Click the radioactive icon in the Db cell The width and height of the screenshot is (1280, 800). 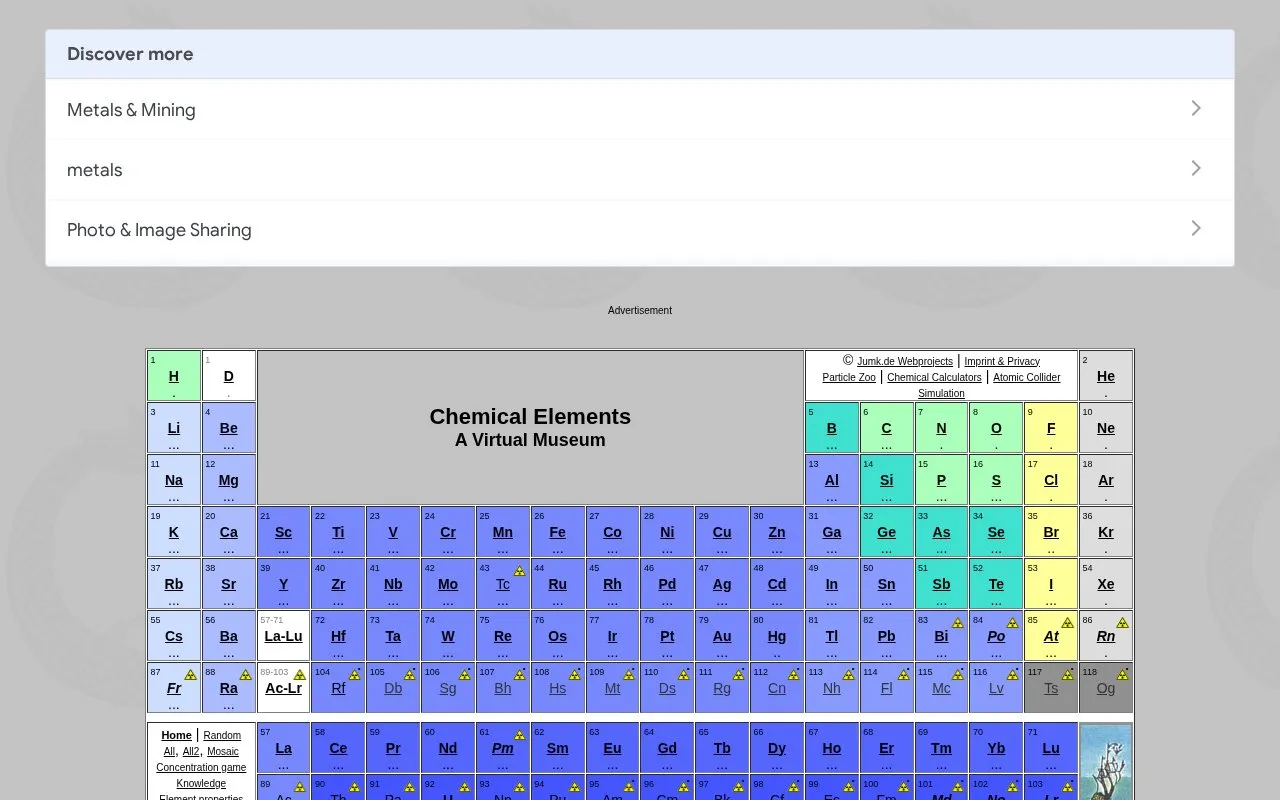(x=410, y=675)
